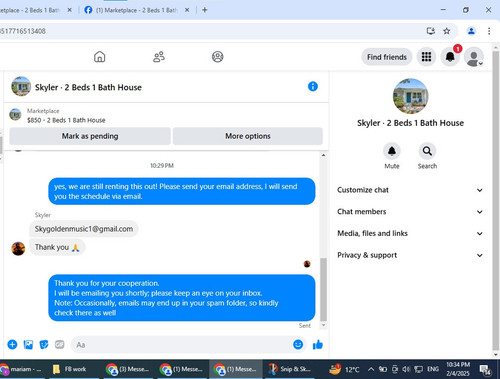Open Chrome profile icon in toolbar
The width and height of the screenshot is (500, 379).
pyautogui.click(x=471, y=31)
